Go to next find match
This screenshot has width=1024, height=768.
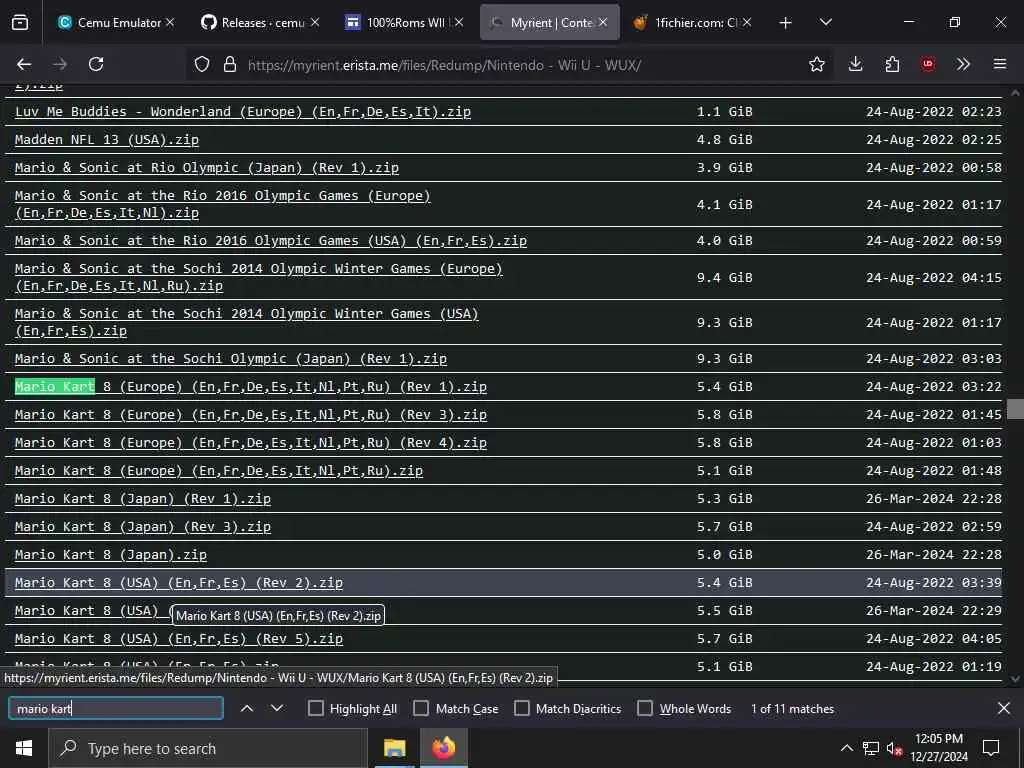[277, 708]
